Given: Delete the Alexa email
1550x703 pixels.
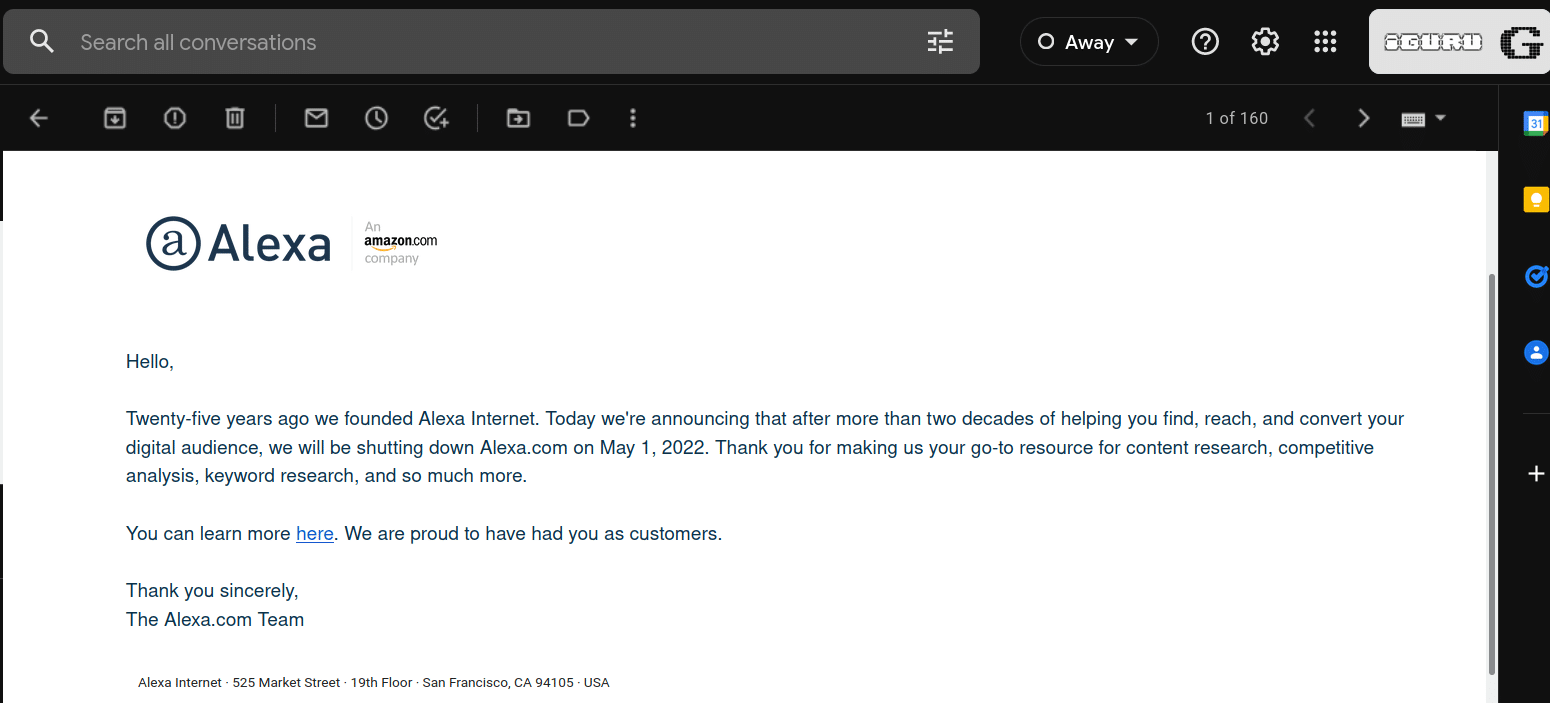Looking at the screenshot, I should [x=234, y=117].
